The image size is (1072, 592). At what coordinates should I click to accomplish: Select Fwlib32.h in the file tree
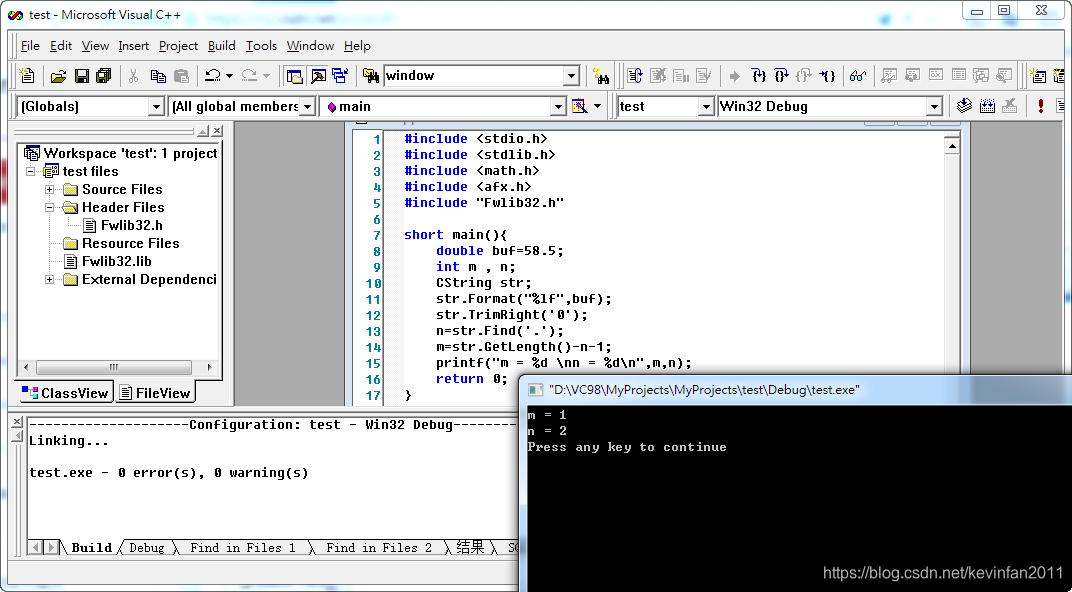(x=123, y=226)
